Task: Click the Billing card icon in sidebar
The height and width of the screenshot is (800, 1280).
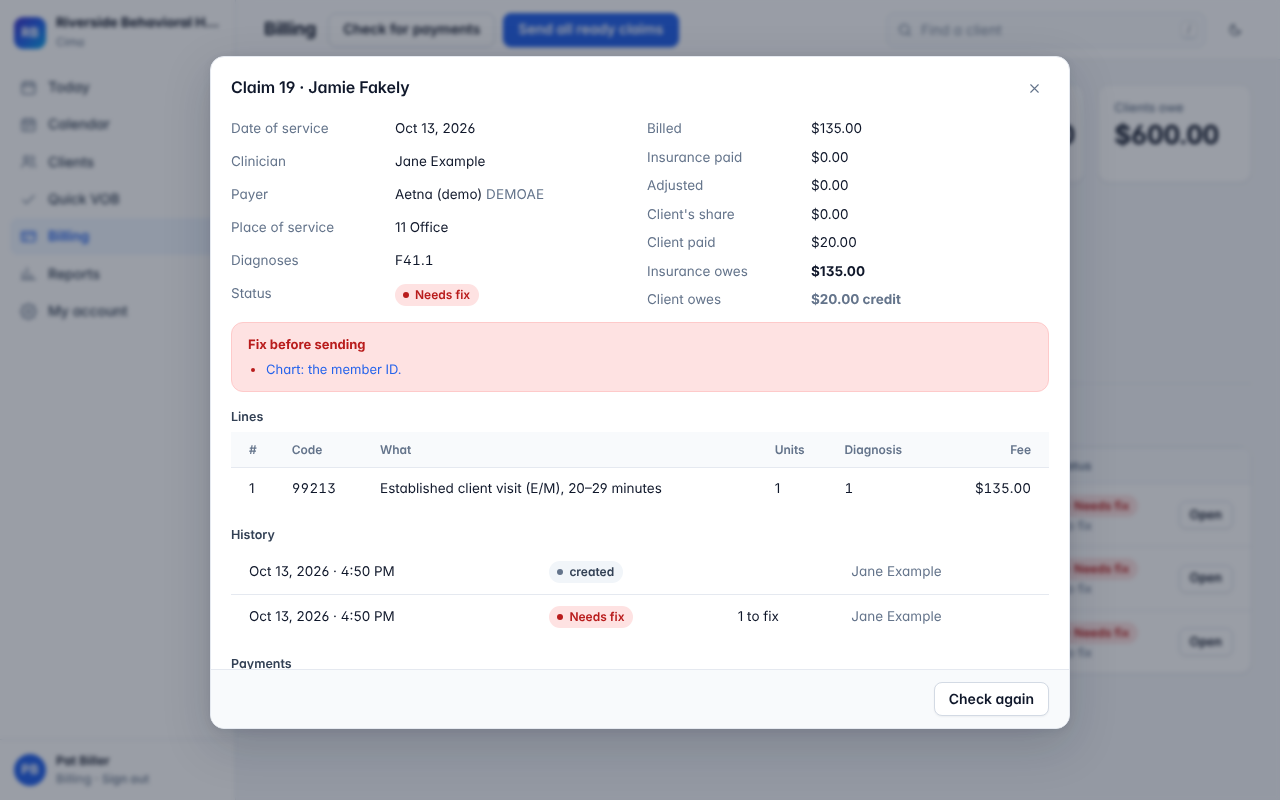Action: [29, 236]
